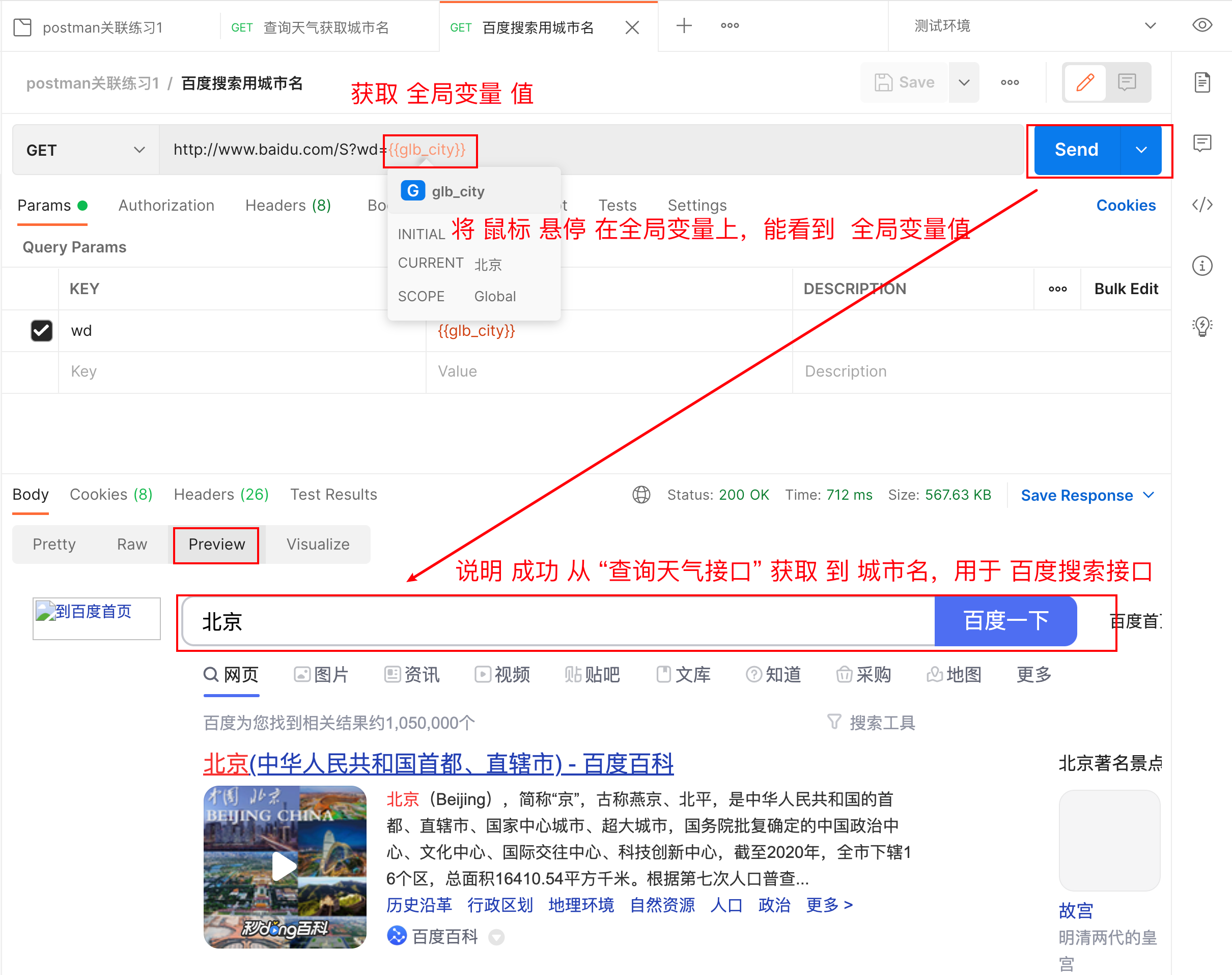
Task: Click the network globe icon near Status
Action: click(641, 494)
